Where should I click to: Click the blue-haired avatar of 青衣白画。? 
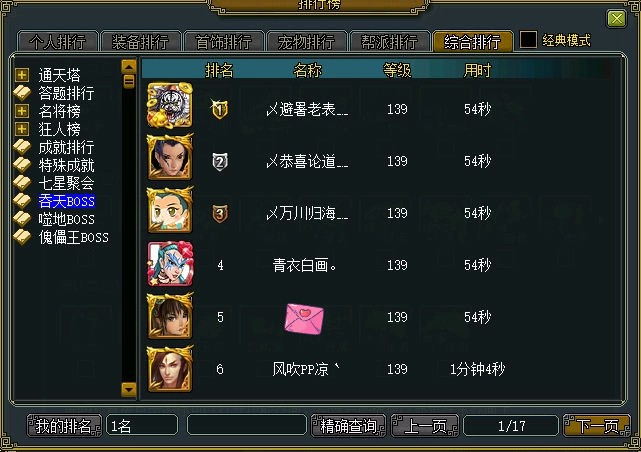coord(170,264)
